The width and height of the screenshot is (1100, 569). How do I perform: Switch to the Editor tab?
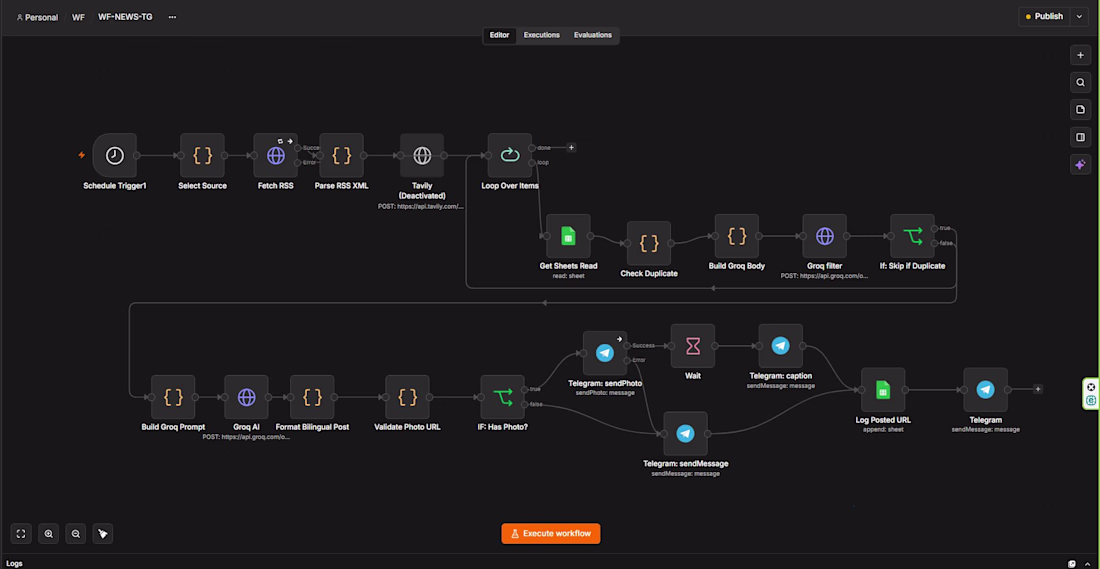pos(499,35)
